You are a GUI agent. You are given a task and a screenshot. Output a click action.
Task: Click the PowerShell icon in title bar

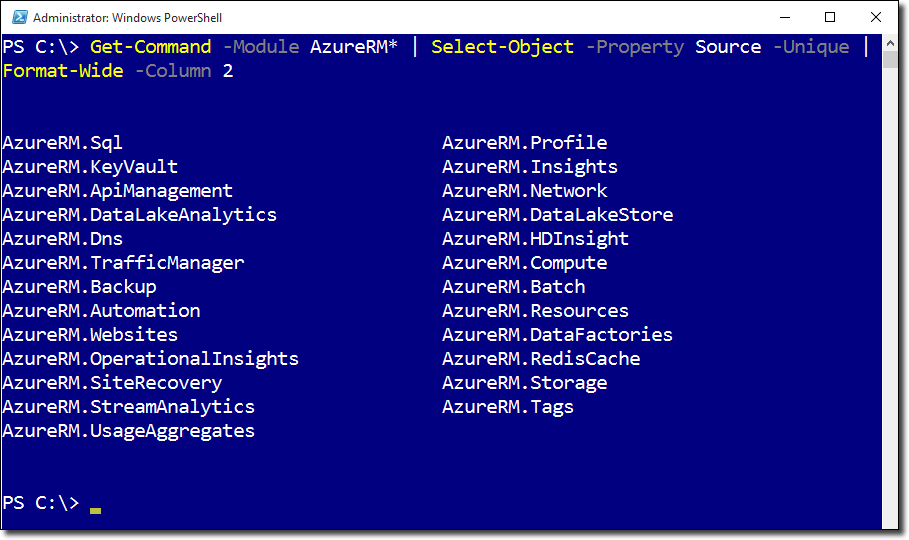click(x=19, y=17)
